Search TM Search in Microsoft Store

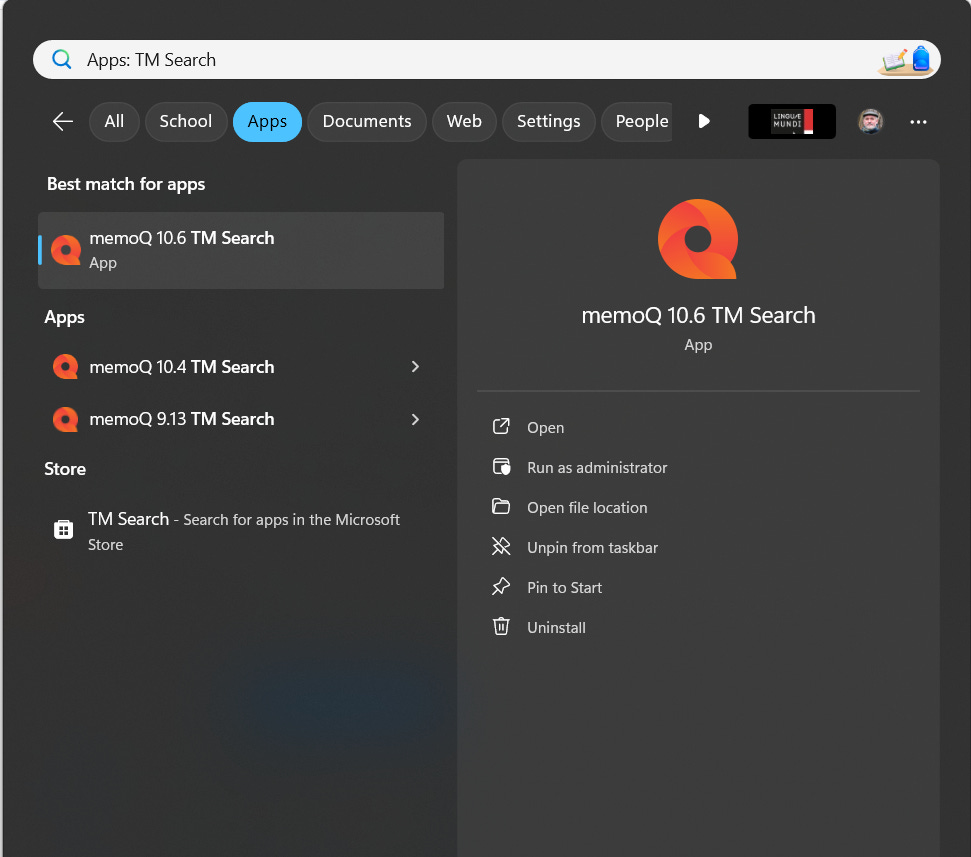click(x=241, y=531)
